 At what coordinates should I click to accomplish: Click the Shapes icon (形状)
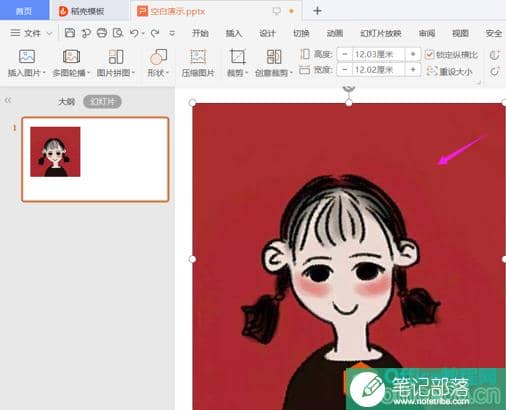click(158, 56)
